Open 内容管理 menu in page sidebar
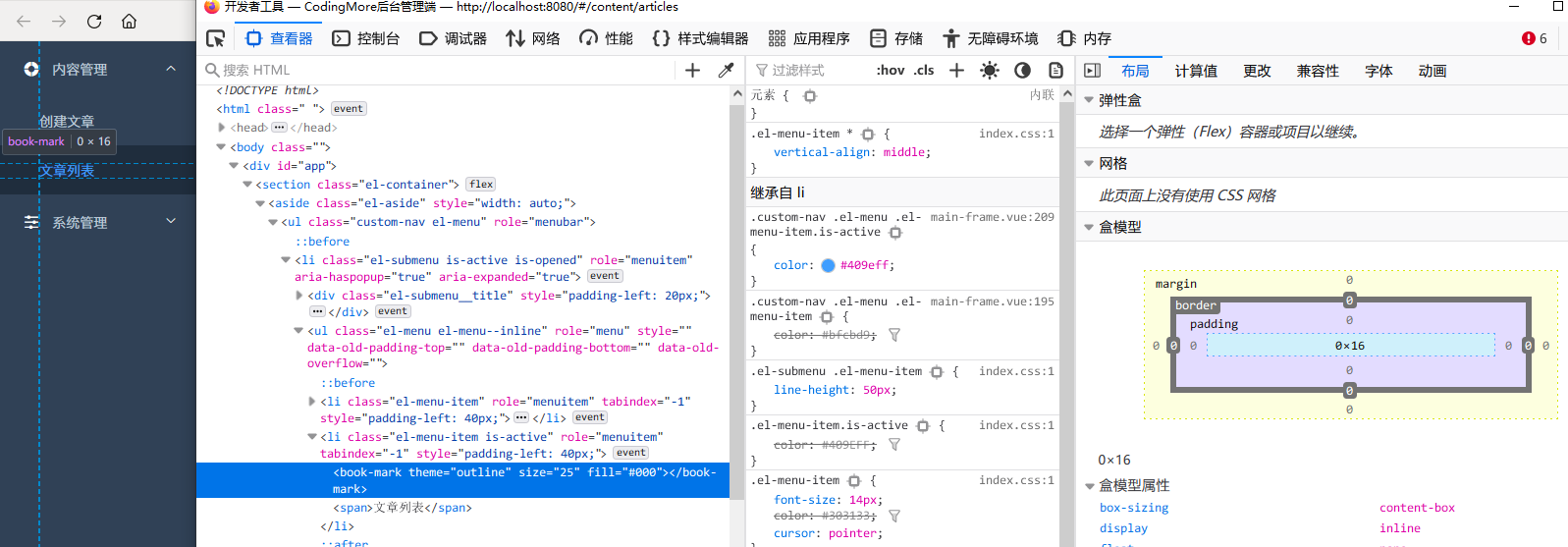This screenshot has width=1568, height=547. [x=98, y=70]
